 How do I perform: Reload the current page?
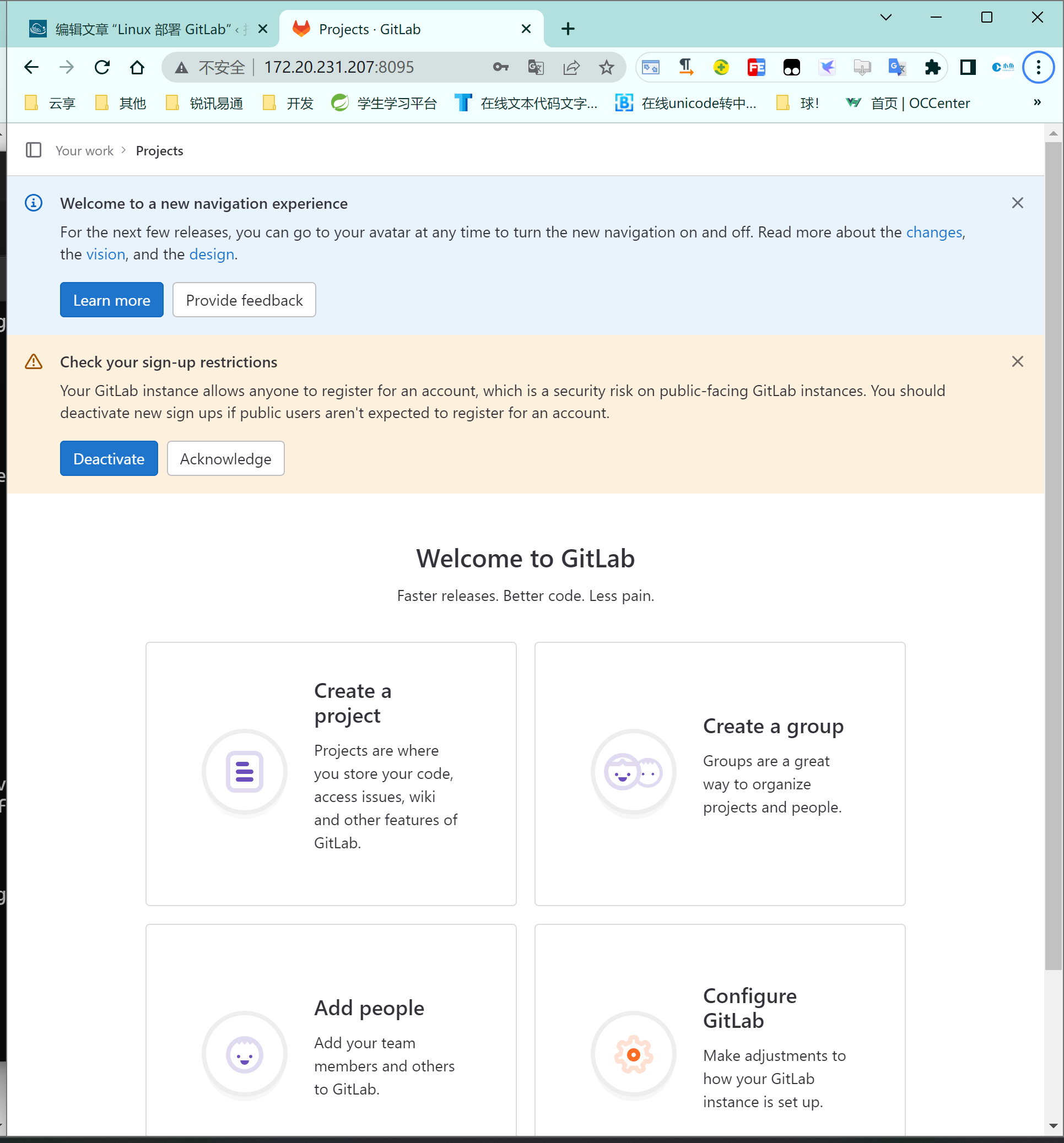pos(102,67)
